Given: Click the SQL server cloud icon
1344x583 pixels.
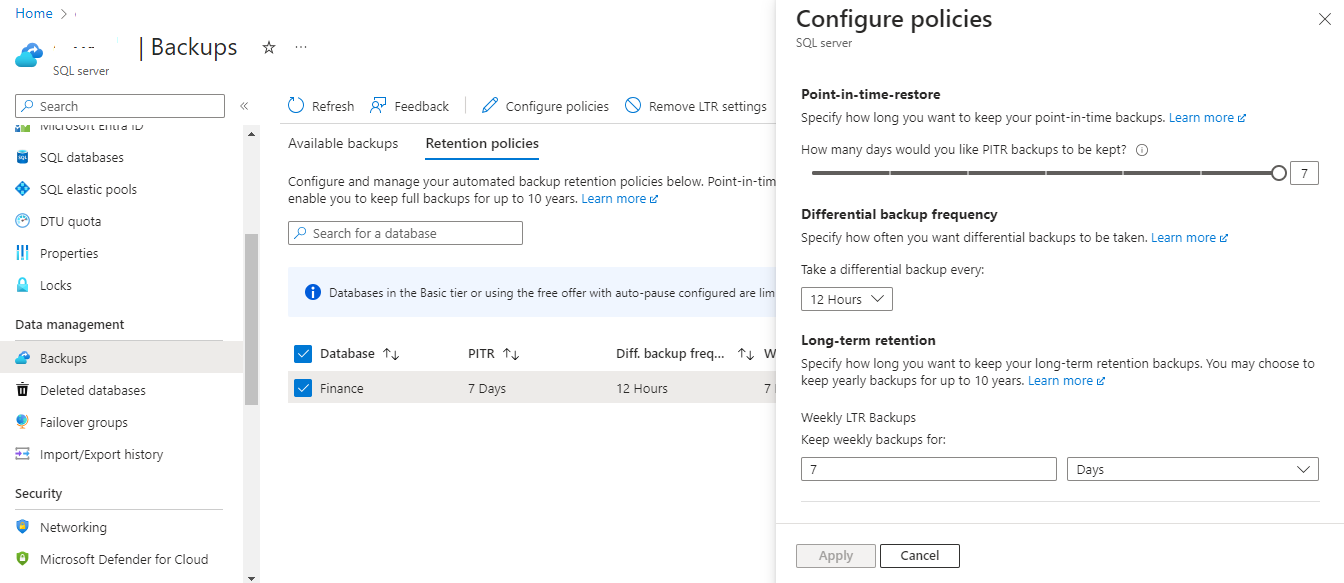Looking at the screenshot, I should tap(29, 53).
